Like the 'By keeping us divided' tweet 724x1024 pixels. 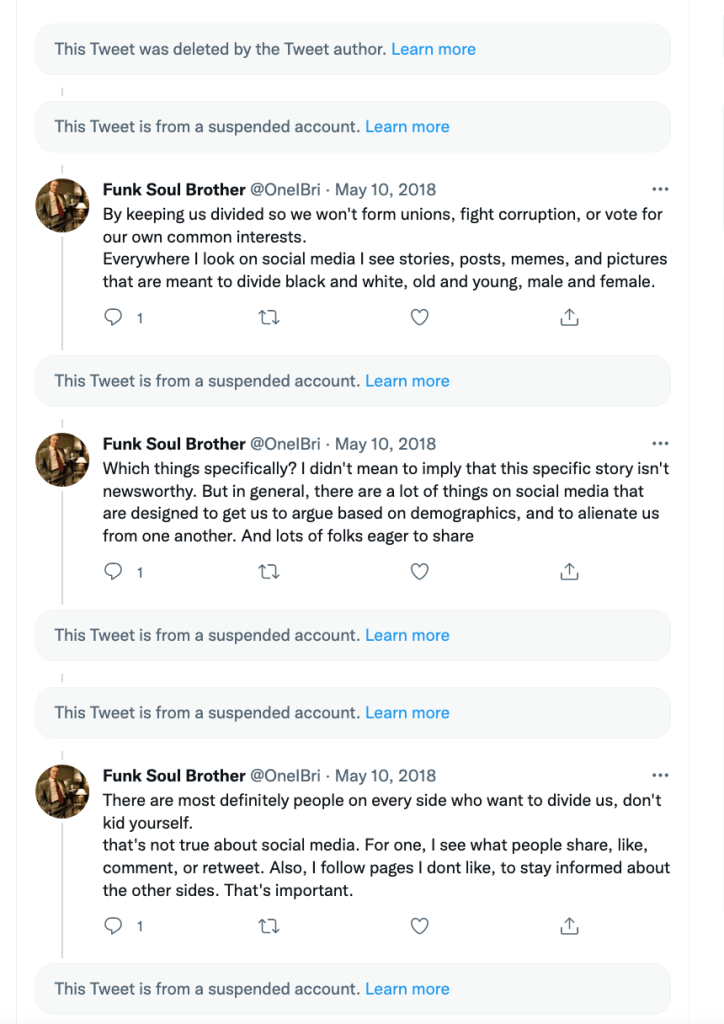420,318
